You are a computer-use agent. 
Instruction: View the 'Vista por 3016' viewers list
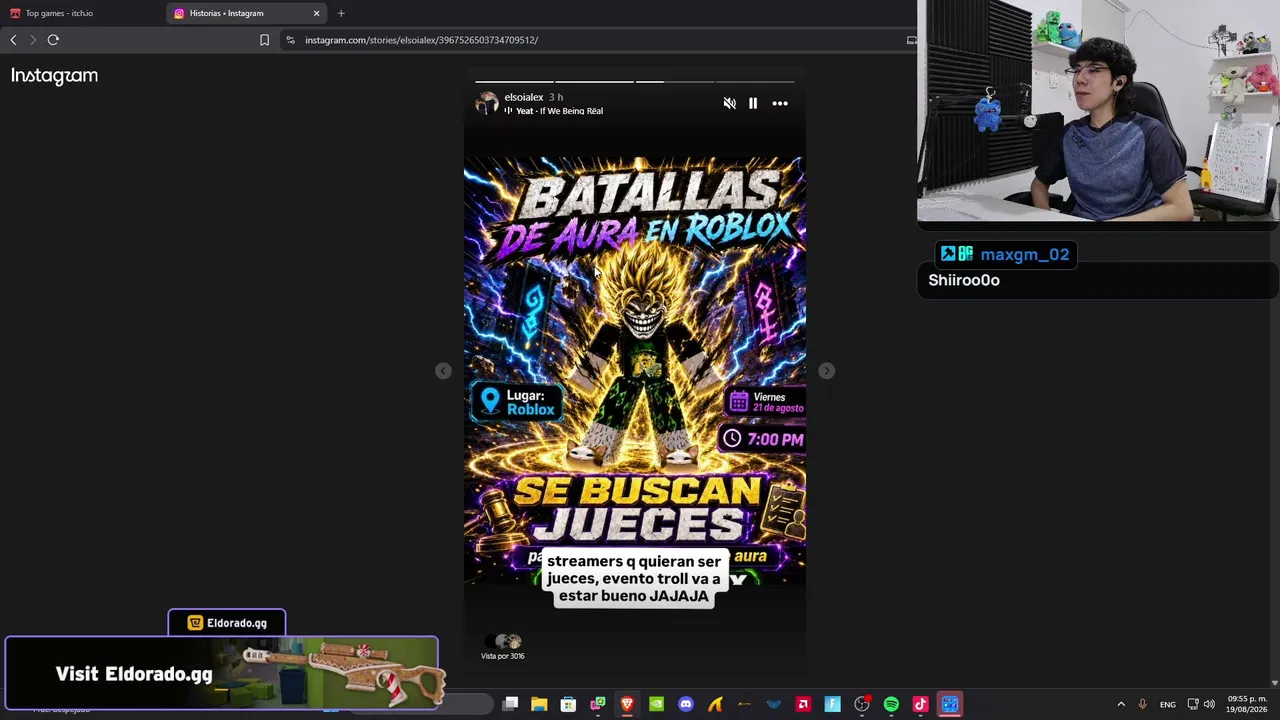[x=503, y=647]
